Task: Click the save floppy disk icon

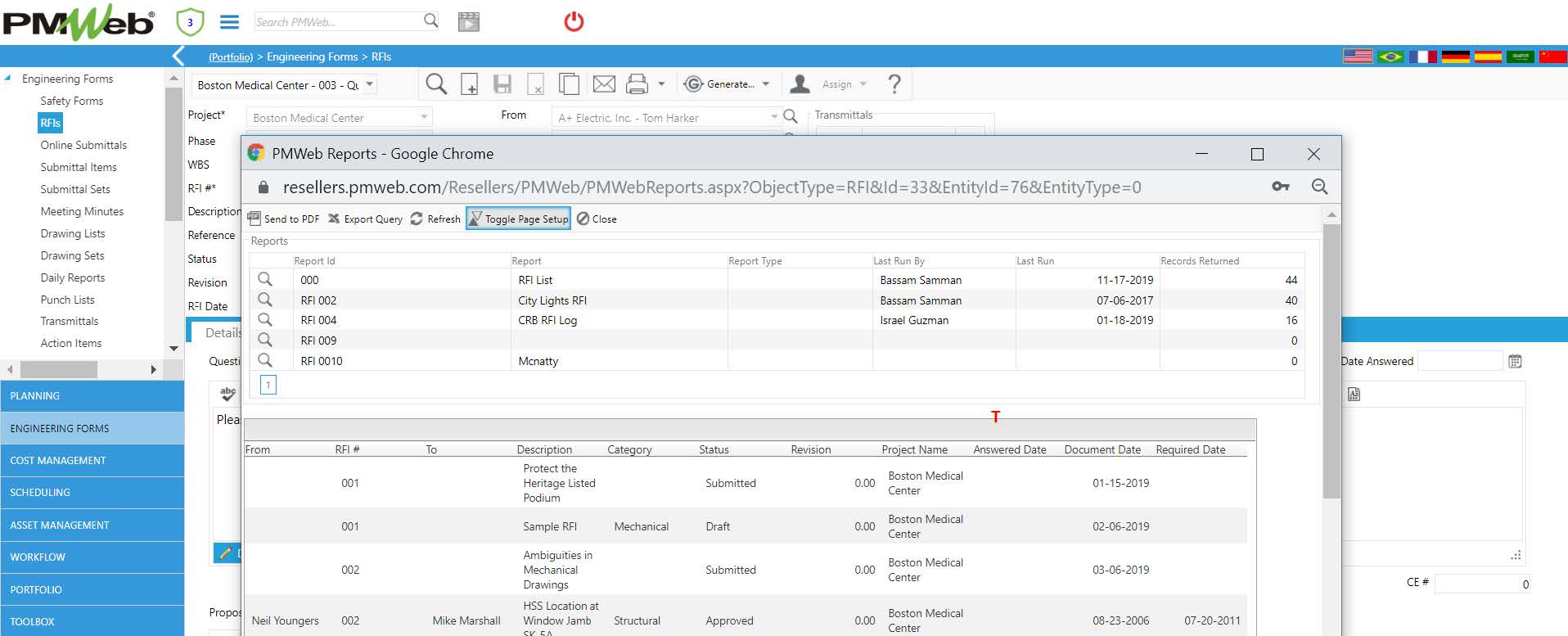Action: pyautogui.click(x=502, y=84)
